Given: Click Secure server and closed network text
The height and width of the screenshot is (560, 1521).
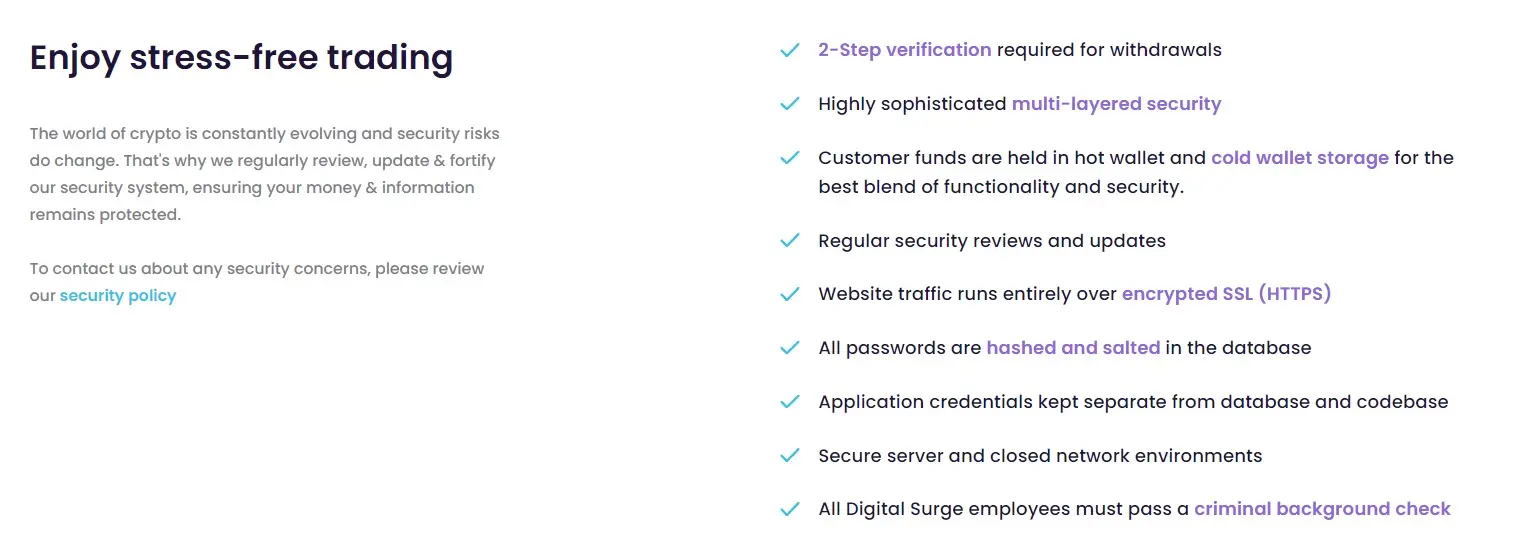Looking at the screenshot, I should coord(1040,456).
